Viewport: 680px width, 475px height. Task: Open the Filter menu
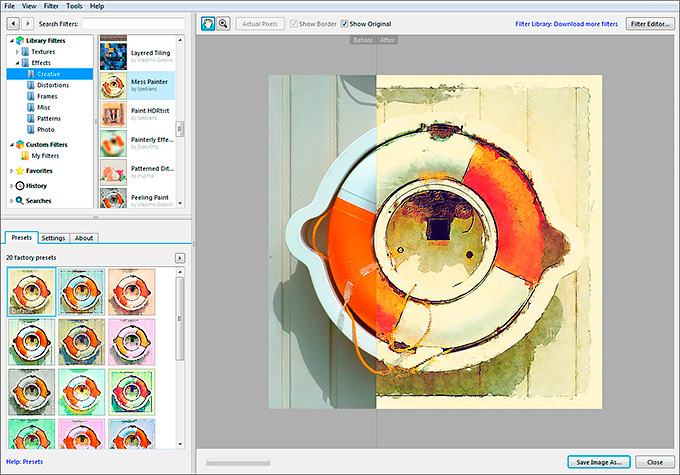pos(50,6)
